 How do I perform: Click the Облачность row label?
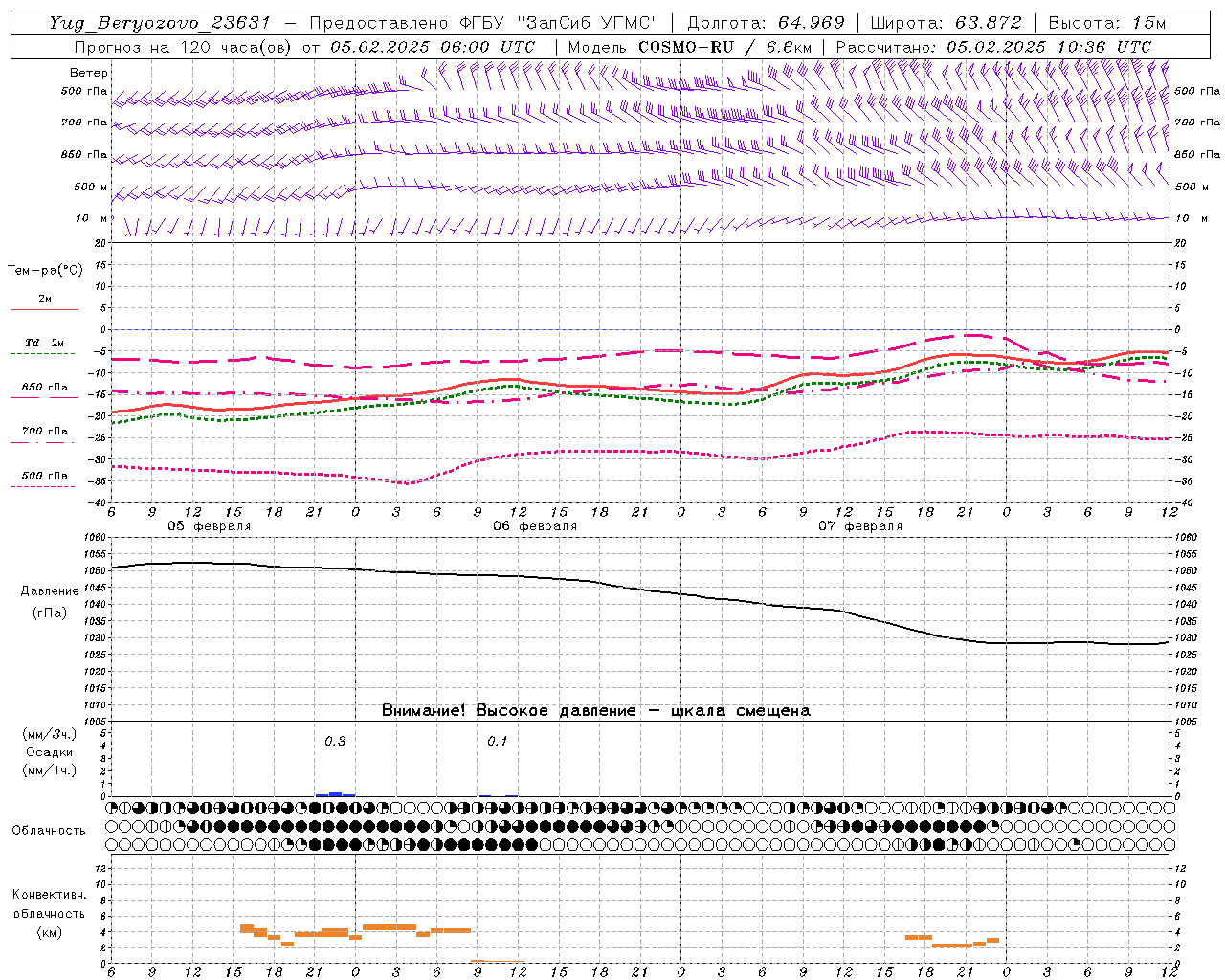point(49,830)
